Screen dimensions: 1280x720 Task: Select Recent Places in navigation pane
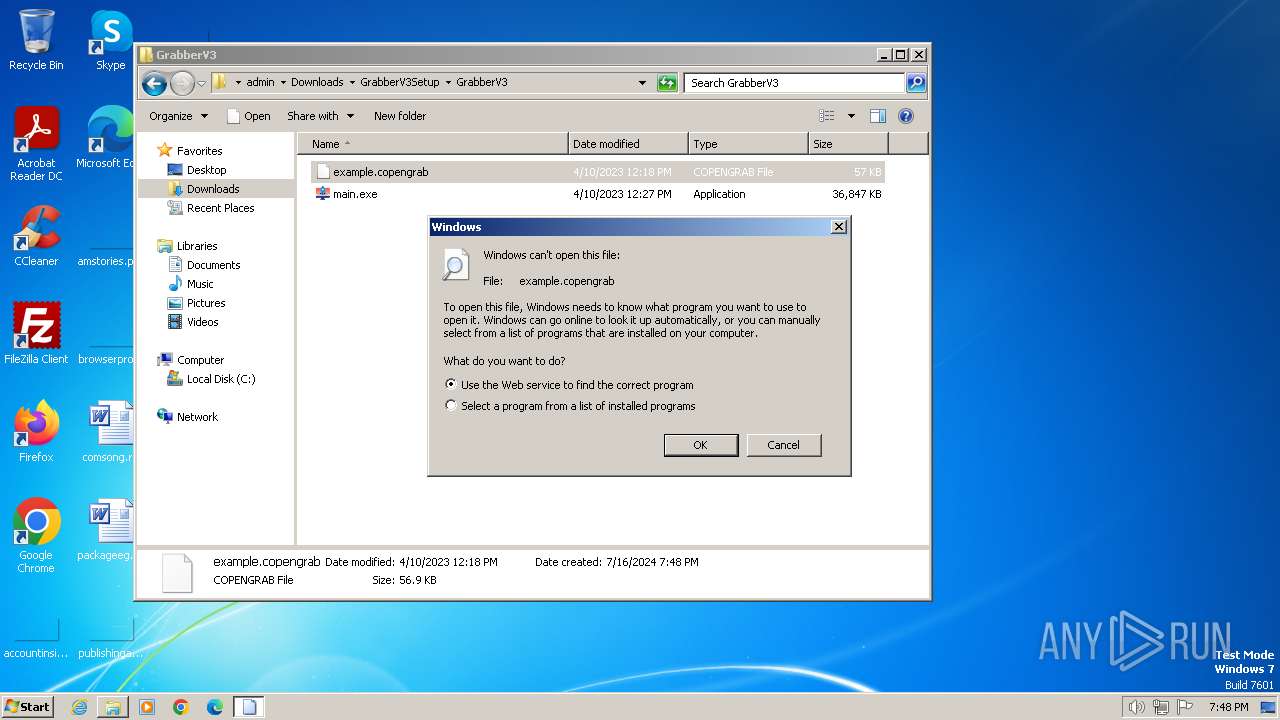pos(220,208)
